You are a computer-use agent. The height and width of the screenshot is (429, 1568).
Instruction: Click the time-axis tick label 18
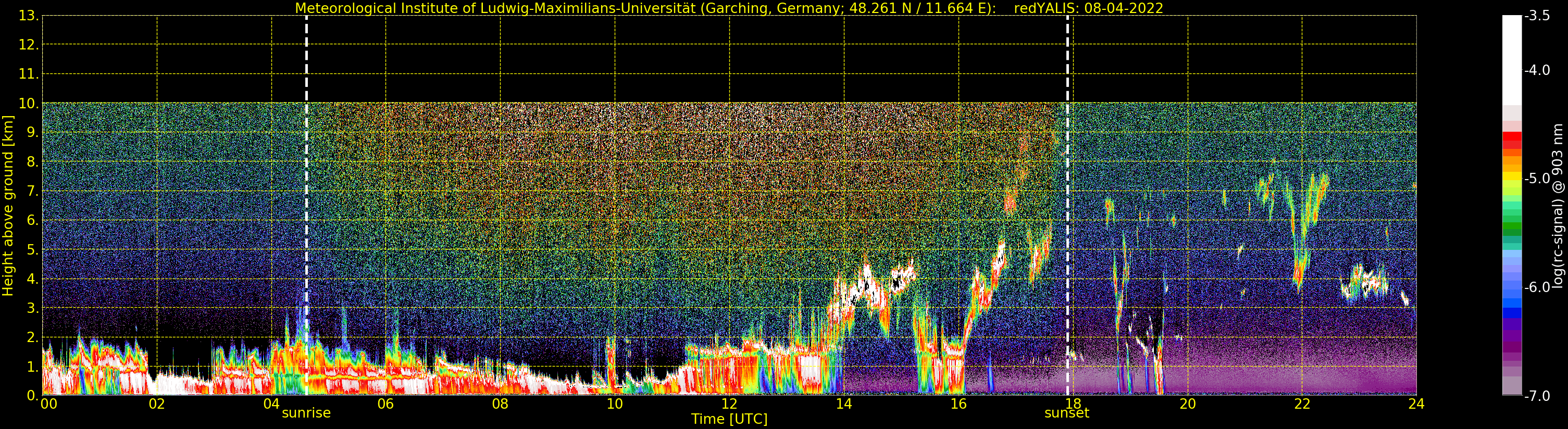click(x=1073, y=404)
